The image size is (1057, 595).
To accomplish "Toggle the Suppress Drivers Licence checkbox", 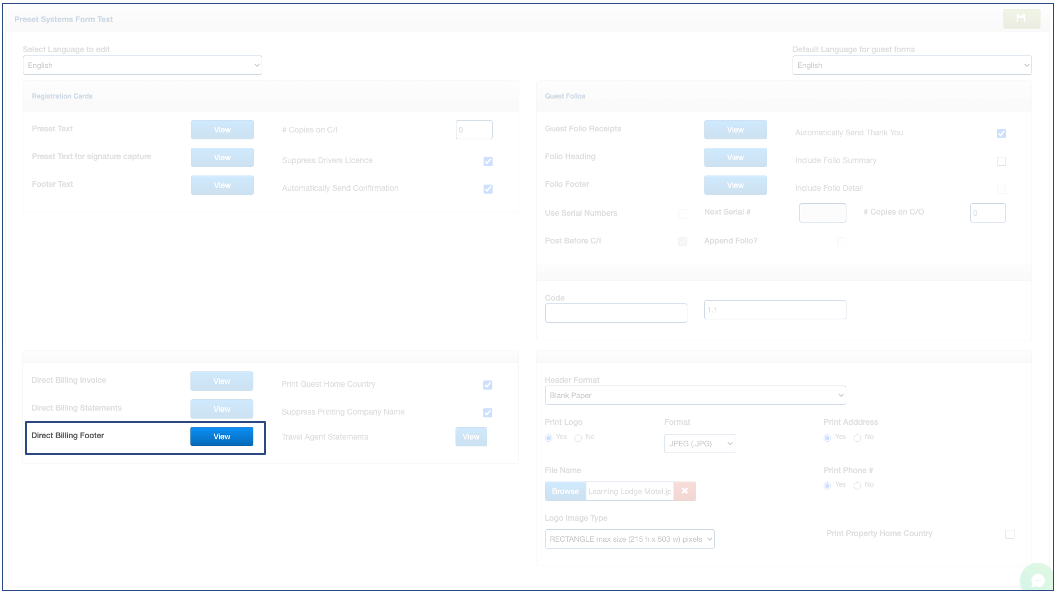I will click(x=488, y=161).
